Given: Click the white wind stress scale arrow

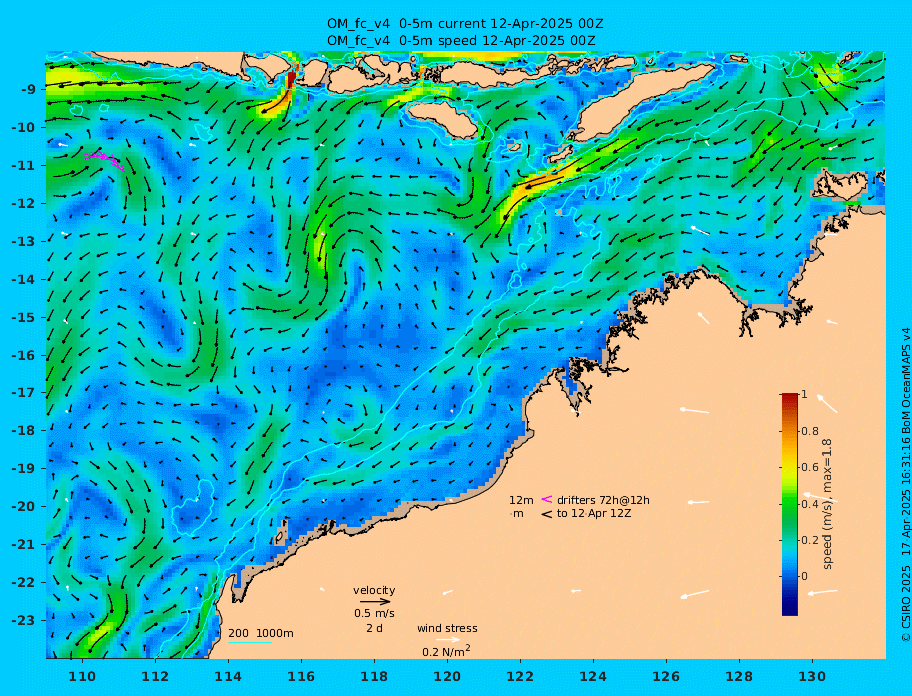Looking at the screenshot, I should point(448,640).
